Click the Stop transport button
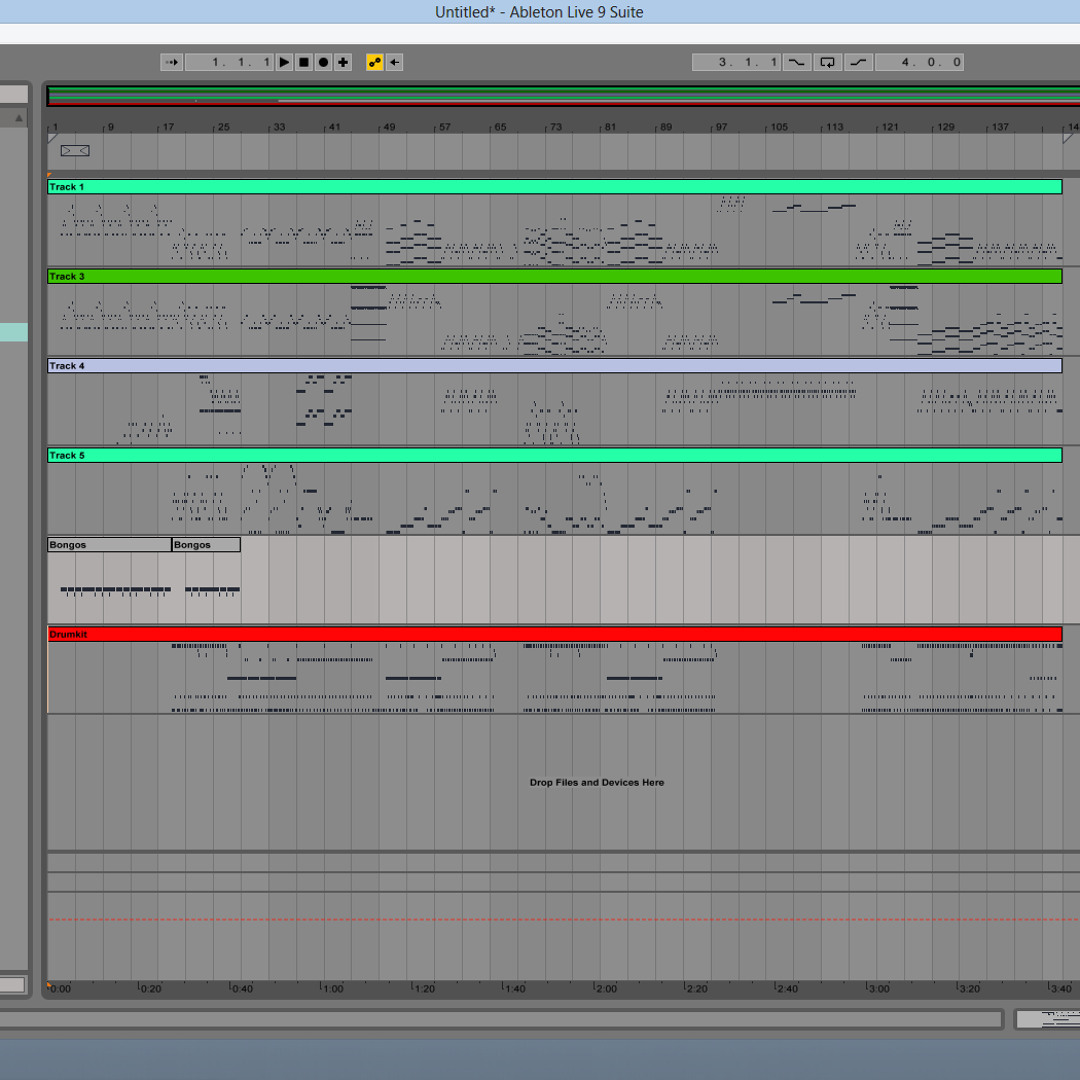Viewport: 1080px width, 1080px height. click(x=304, y=62)
